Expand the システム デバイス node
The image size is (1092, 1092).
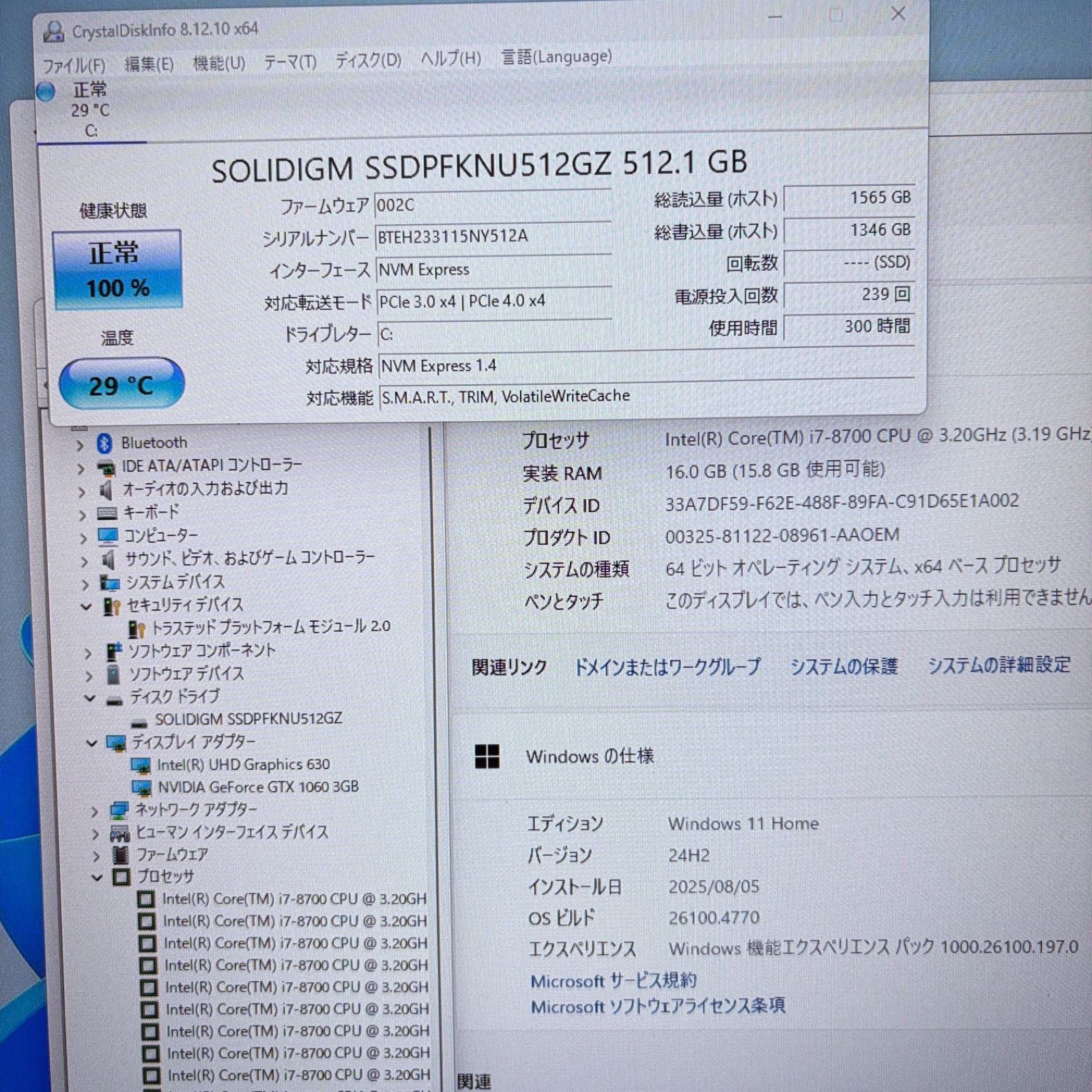tap(85, 585)
